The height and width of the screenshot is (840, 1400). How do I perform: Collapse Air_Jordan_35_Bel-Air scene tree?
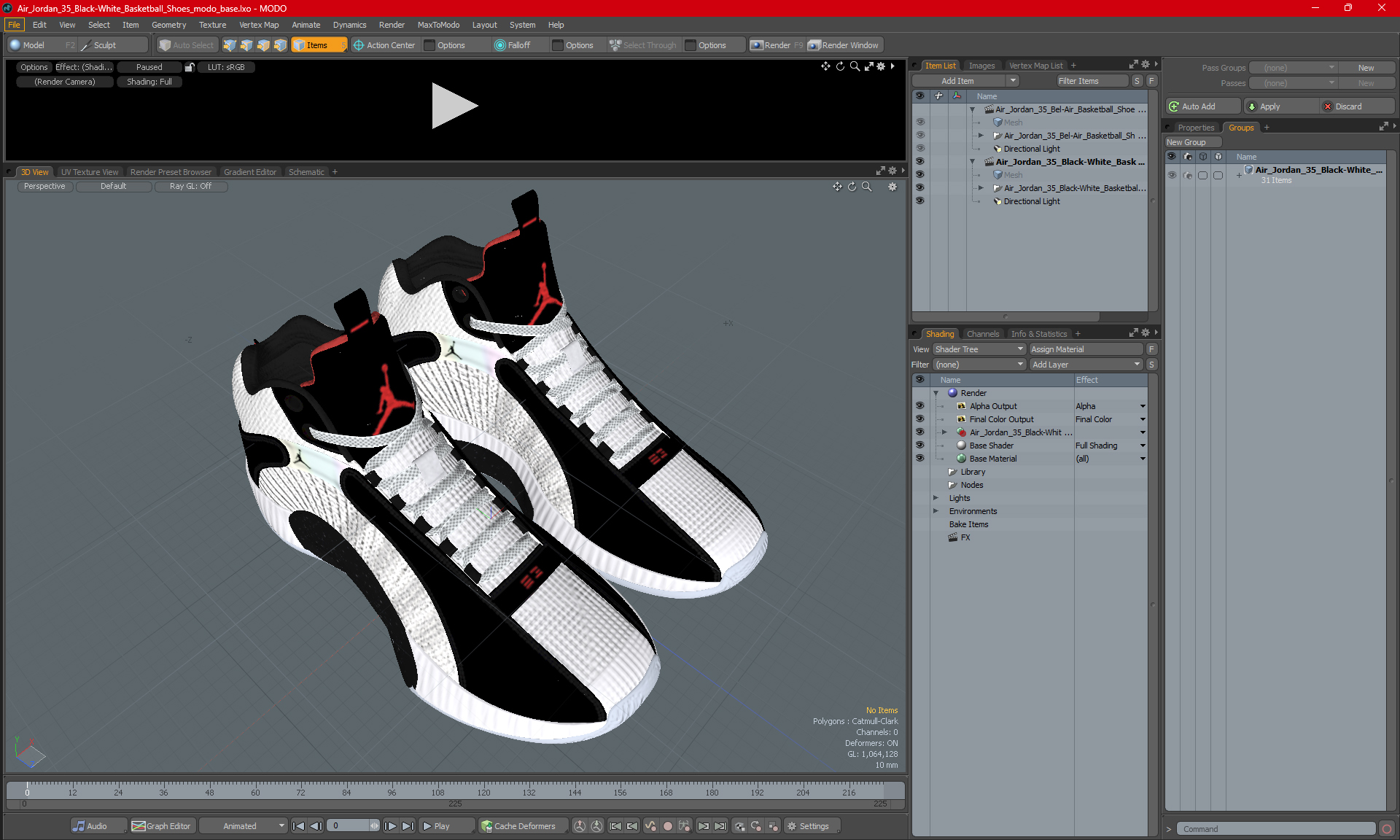pos(972,109)
